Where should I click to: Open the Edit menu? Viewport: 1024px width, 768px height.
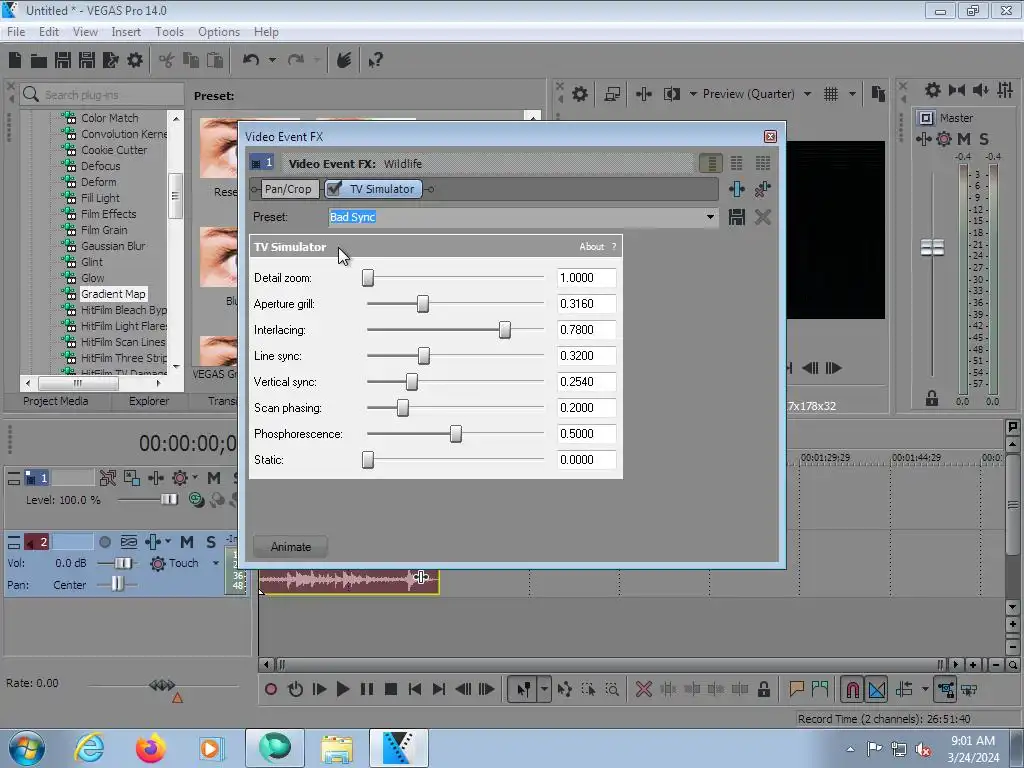(49, 31)
